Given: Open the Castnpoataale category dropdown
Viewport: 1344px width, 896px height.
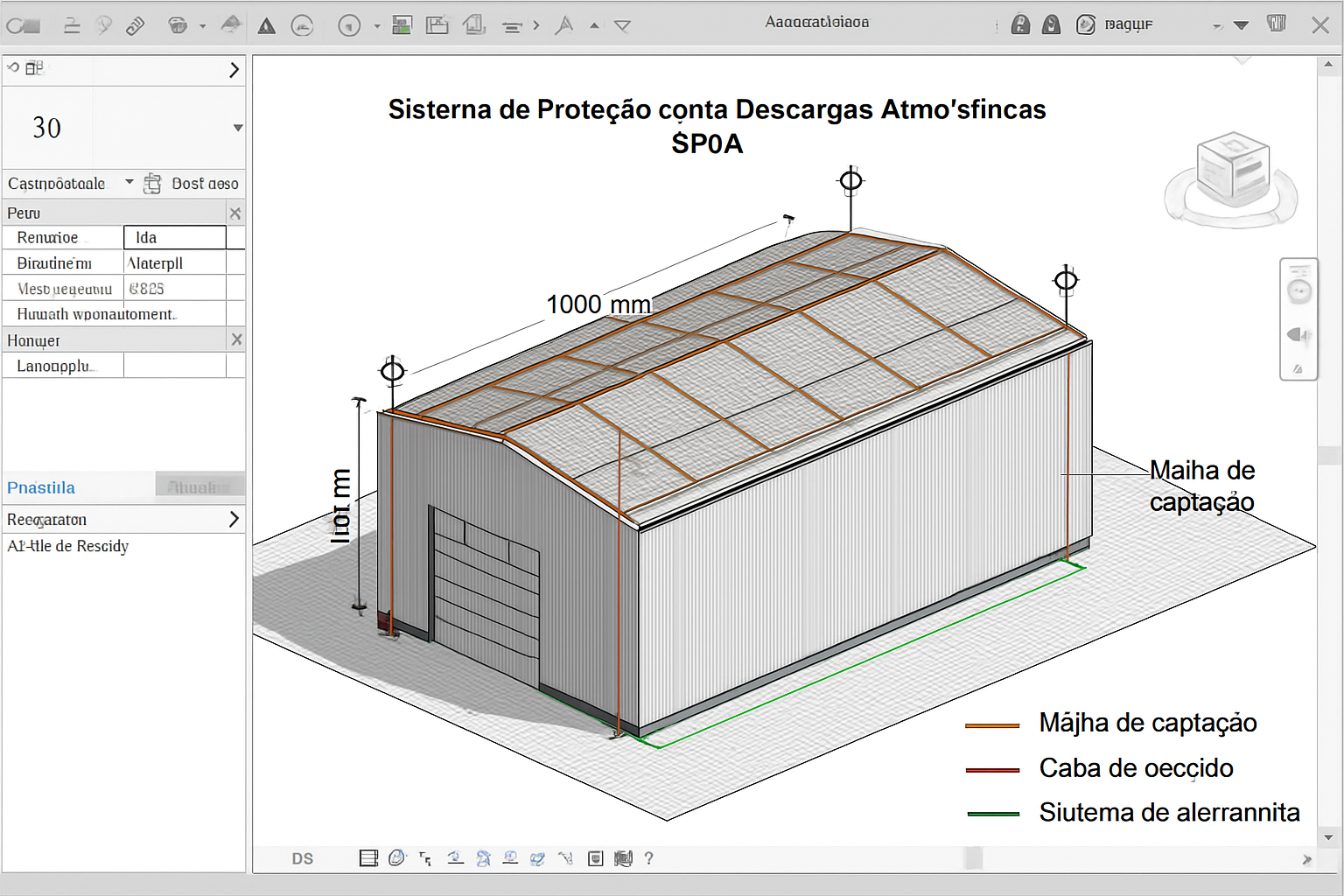Looking at the screenshot, I should (x=129, y=182).
